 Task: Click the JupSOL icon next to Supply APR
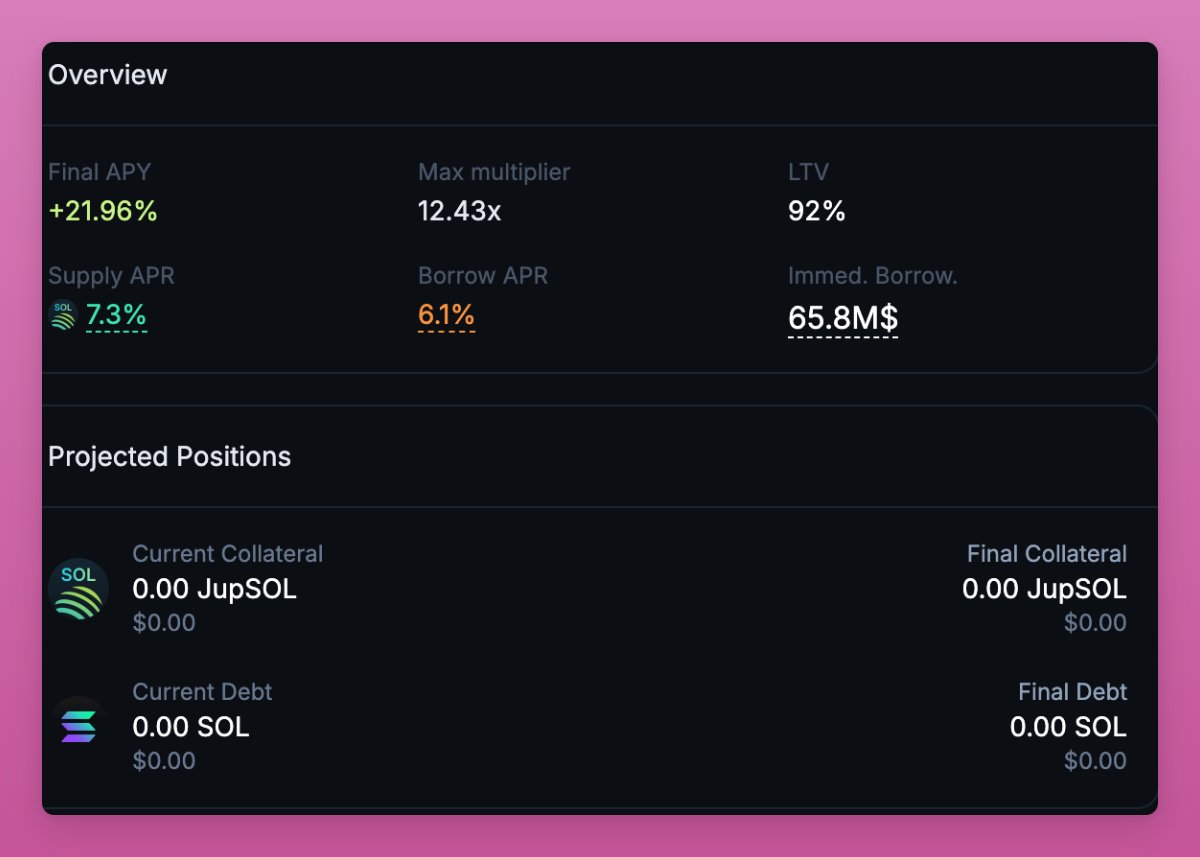62,316
